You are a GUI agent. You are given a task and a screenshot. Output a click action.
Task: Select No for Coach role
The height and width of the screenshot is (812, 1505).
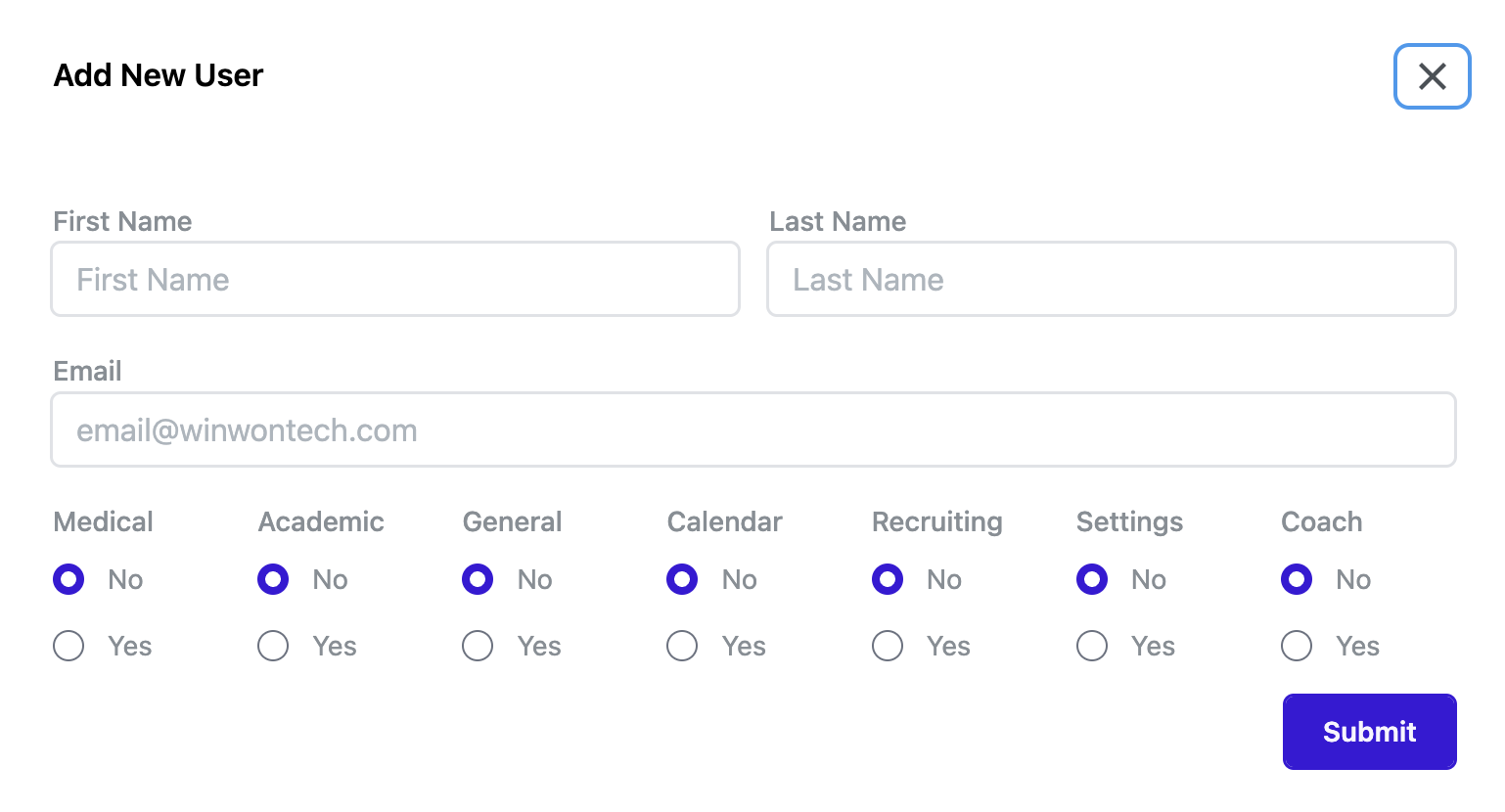coord(1297,579)
